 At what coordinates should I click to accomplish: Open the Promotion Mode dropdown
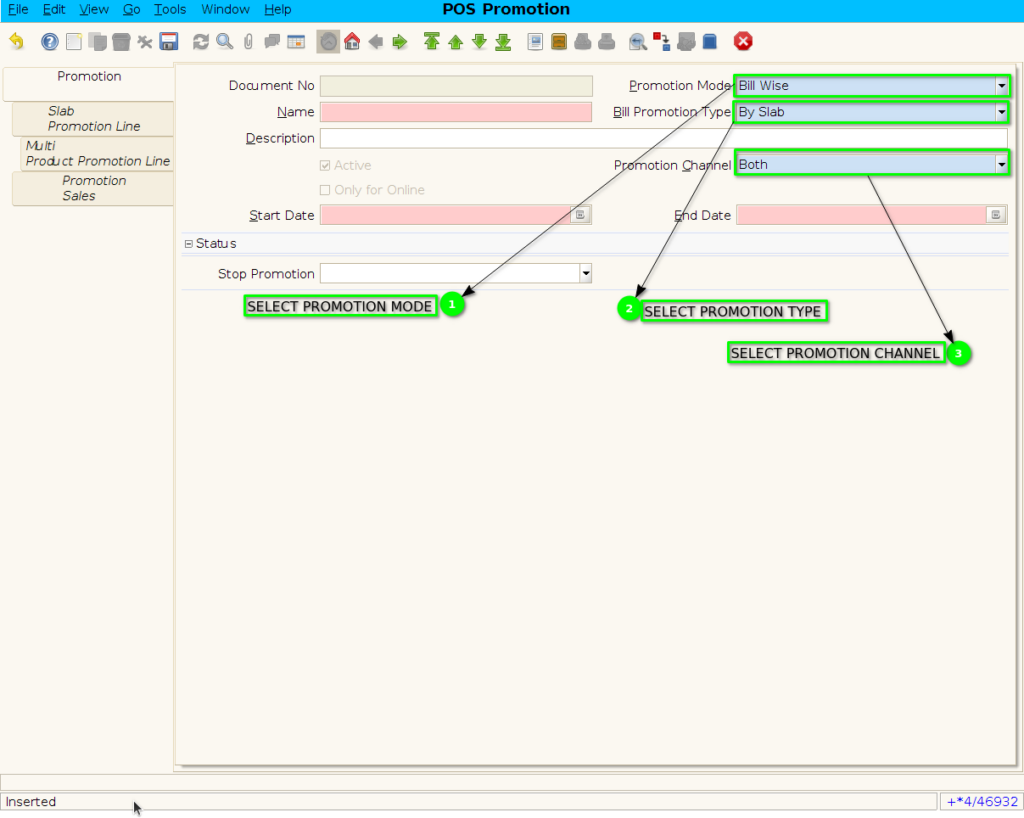click(x=1001, y=86)
